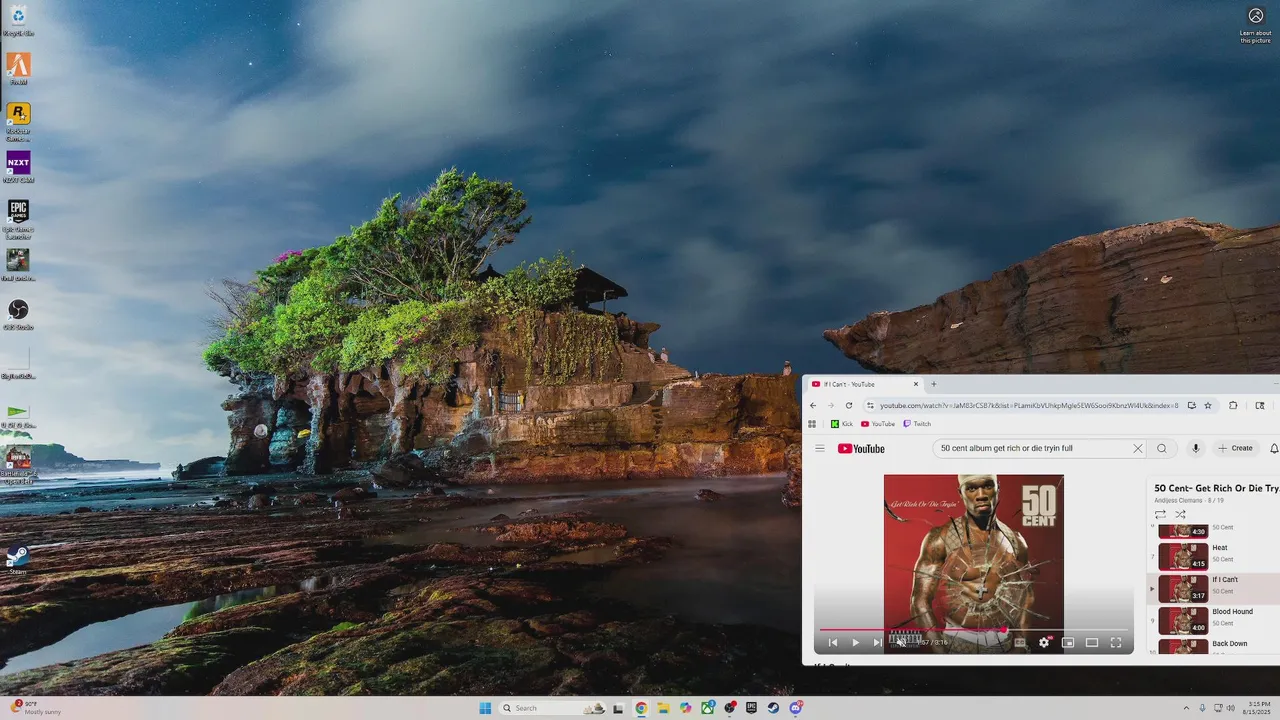Open Task View on the taskbar
The width and height of the screenshot is (1280, 720).
point(619,708)
